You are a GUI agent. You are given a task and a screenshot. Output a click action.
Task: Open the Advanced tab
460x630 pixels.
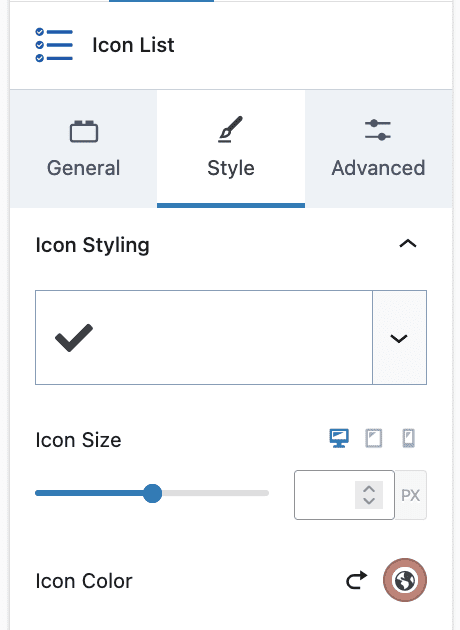[378, 149]
